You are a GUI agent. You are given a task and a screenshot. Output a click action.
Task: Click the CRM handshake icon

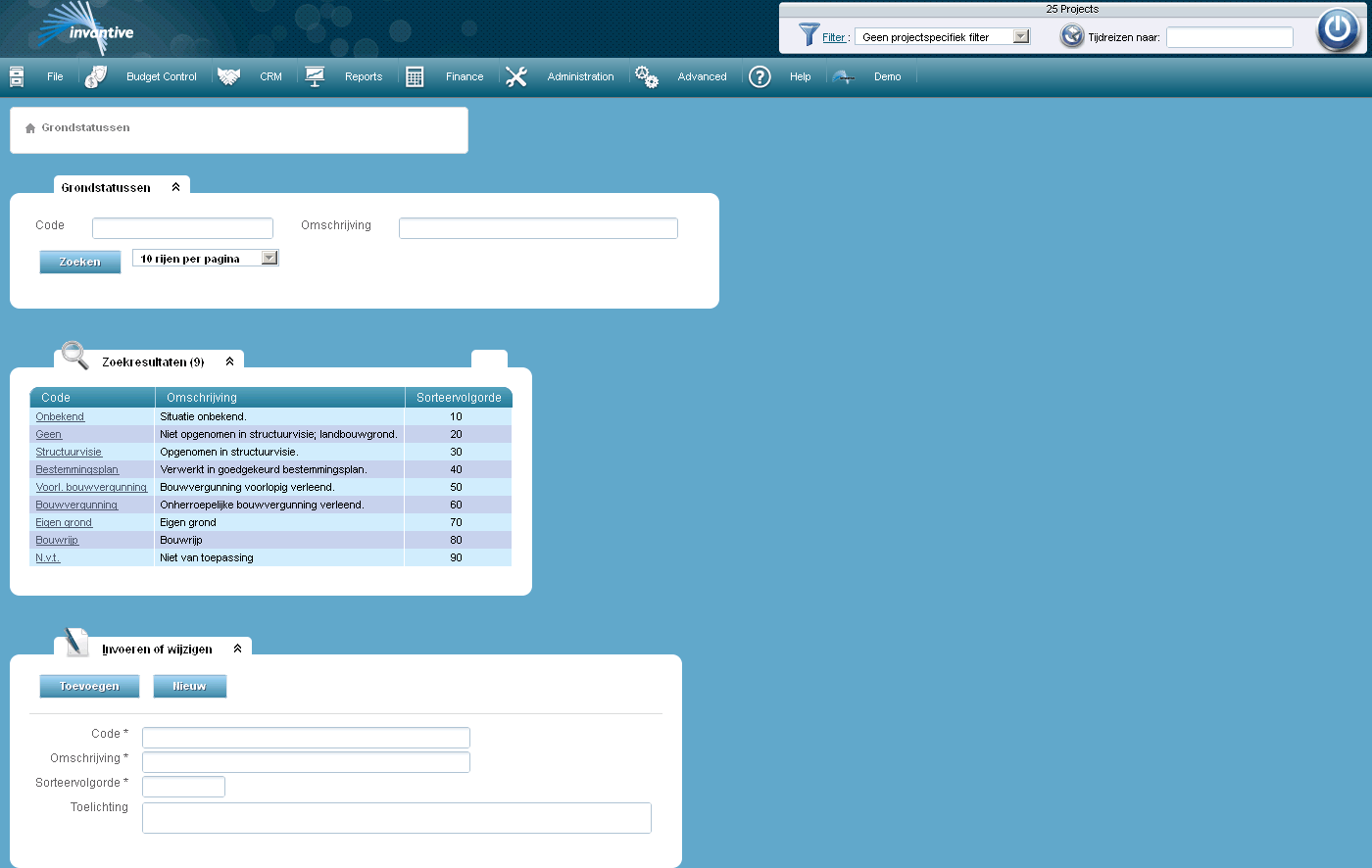(x=228, y=76)
